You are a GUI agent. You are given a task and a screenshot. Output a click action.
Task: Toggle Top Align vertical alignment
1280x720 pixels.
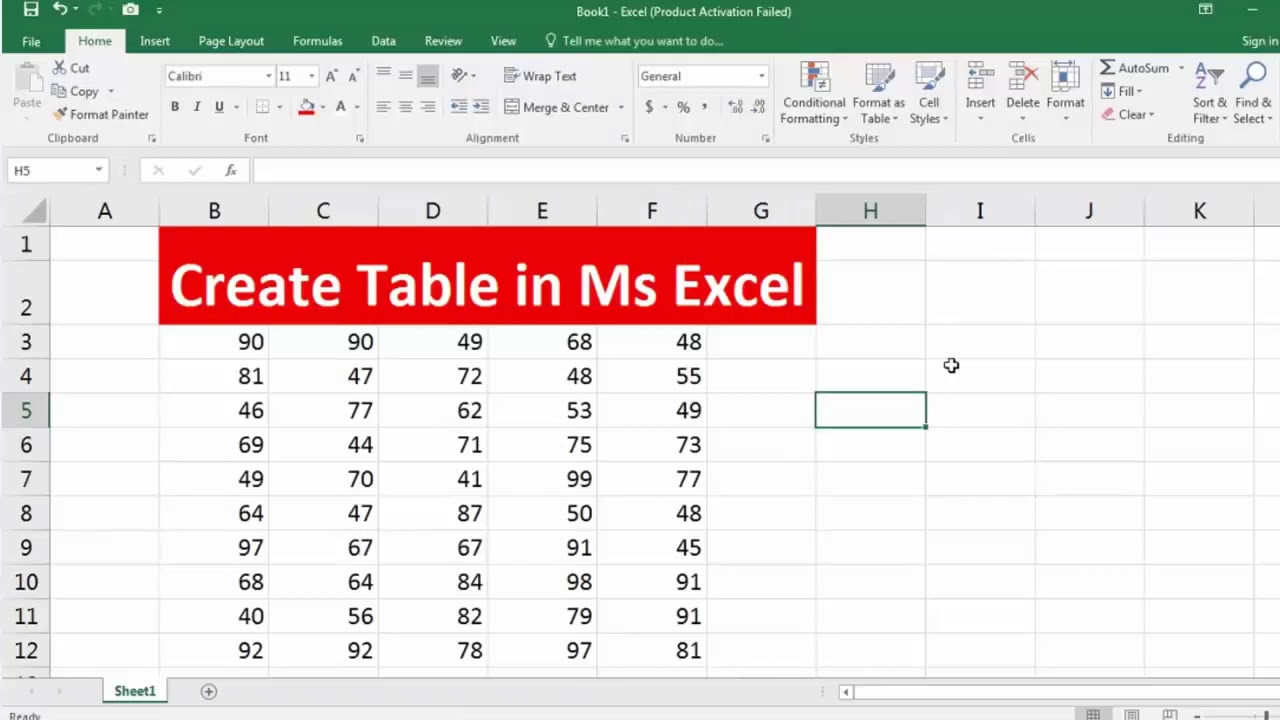coord(383,75)
